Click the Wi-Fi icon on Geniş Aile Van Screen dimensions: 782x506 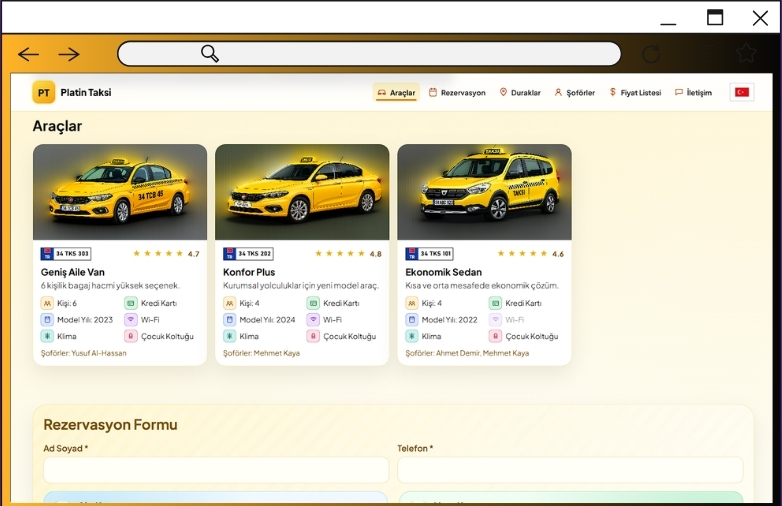(x=130, y=320)
